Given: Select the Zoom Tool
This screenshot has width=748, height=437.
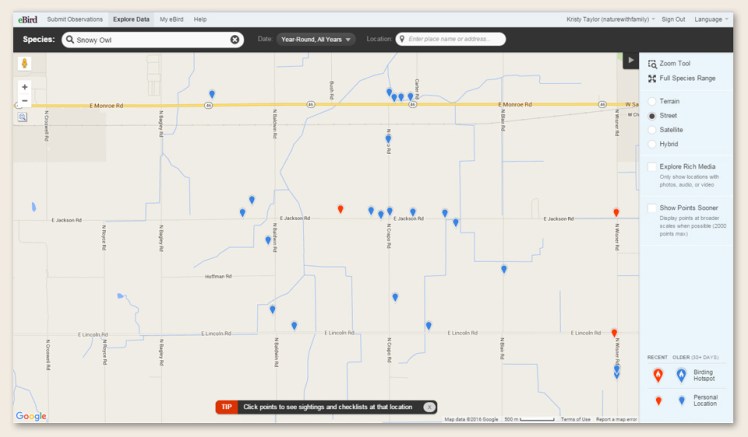Looking at the screenshot, I should (x=669, y=63).
